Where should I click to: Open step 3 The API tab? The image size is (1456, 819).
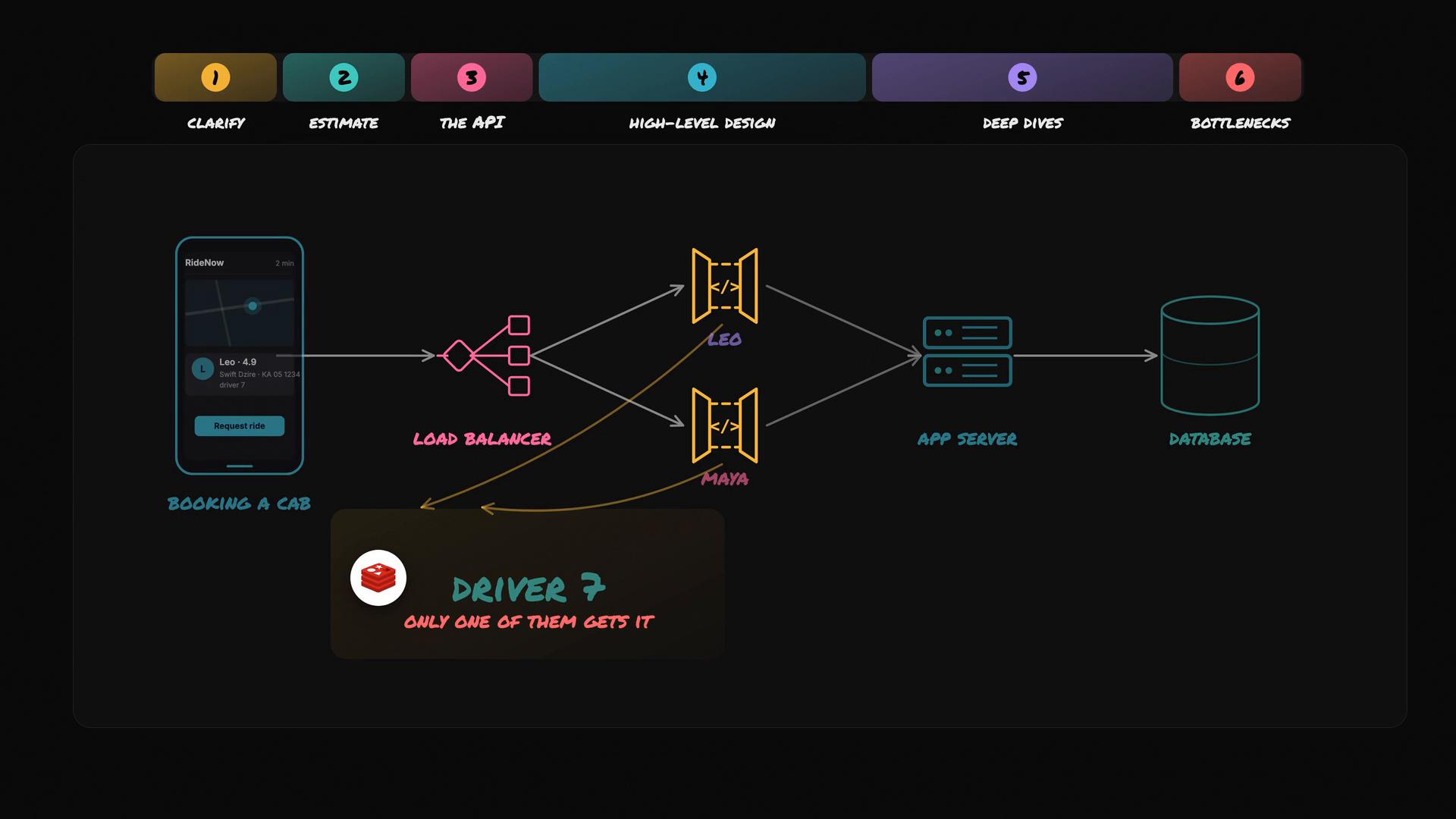pyautogui.click(x=472, y=77)
